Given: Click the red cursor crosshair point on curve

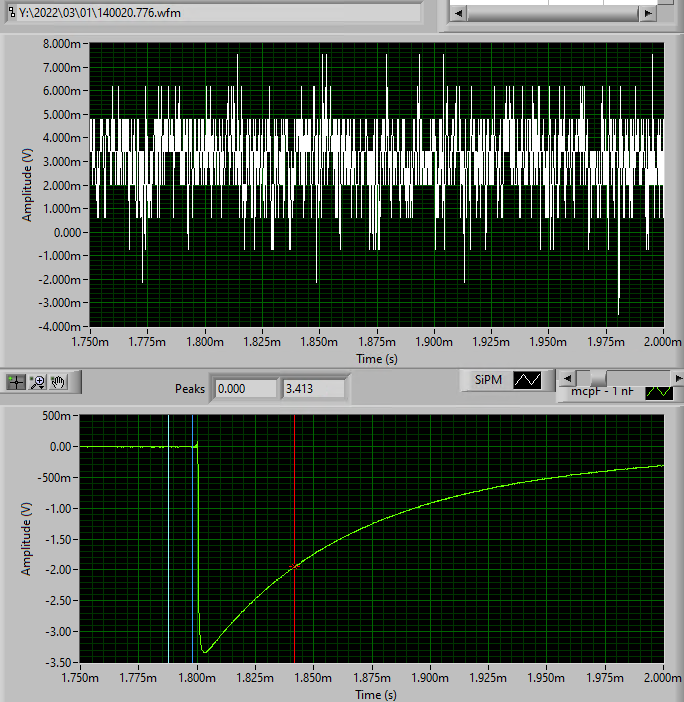Looking at the screenshot, I should 294,567.
